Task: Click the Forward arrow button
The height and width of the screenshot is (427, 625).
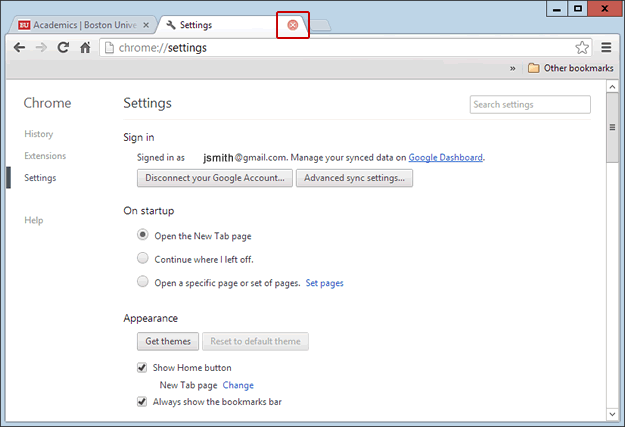Action: [x=41, y=48]
